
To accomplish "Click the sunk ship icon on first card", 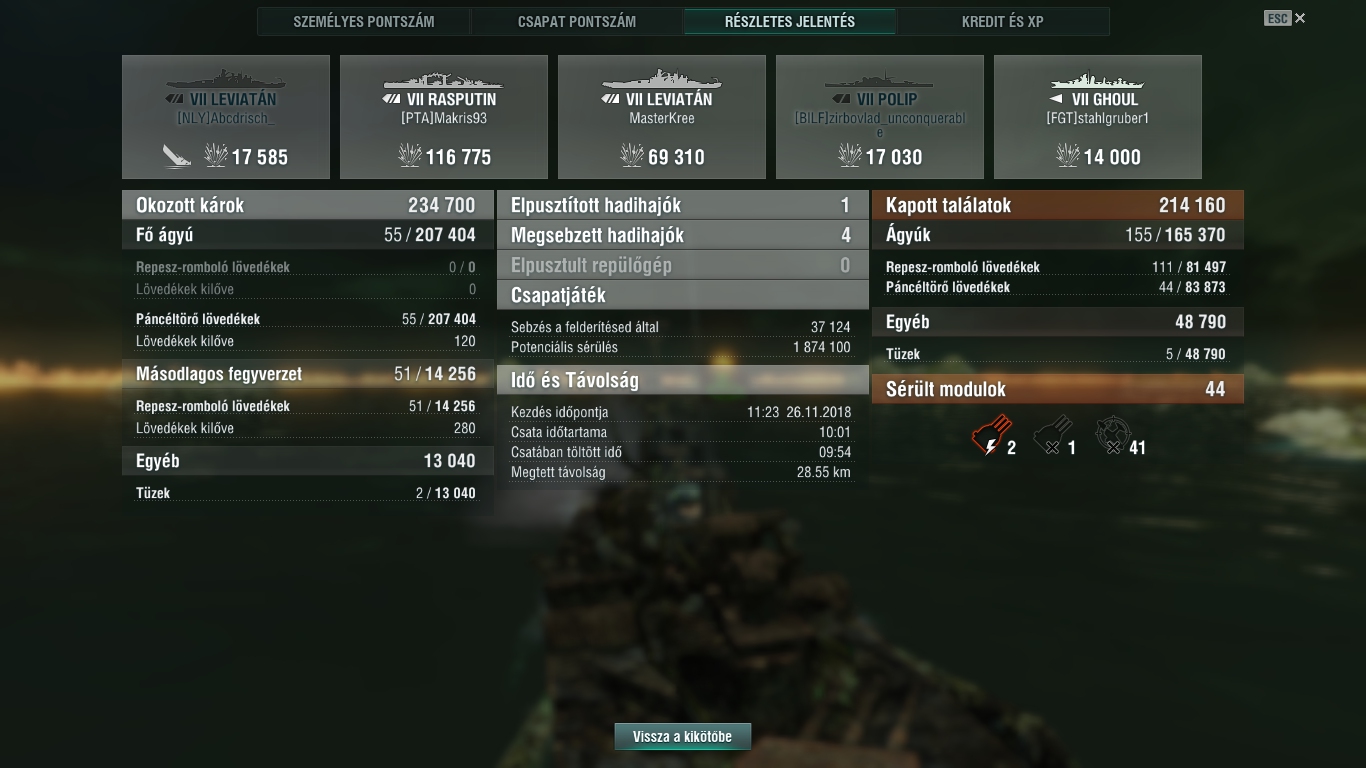I will click(x=178, y=156).
